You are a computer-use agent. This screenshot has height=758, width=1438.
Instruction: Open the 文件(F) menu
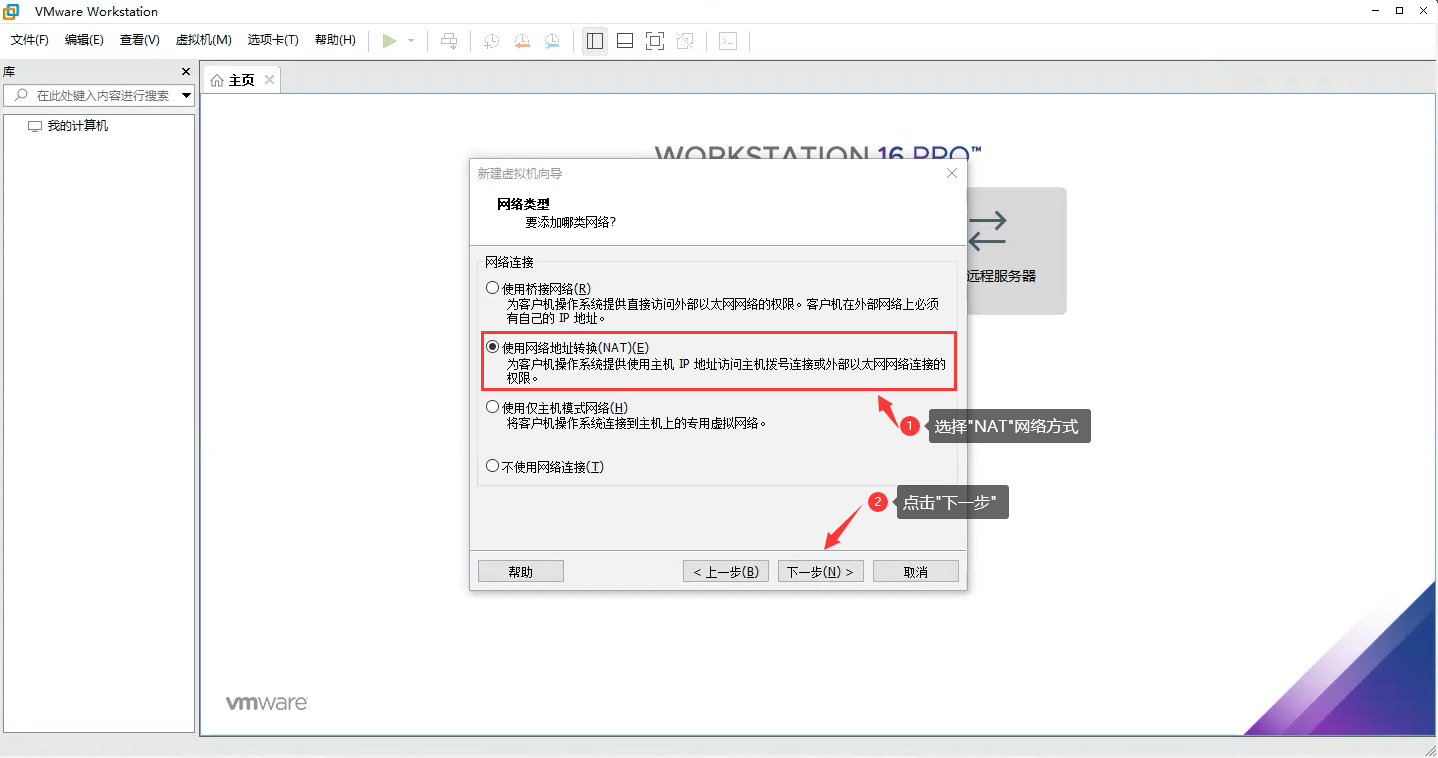29,40
